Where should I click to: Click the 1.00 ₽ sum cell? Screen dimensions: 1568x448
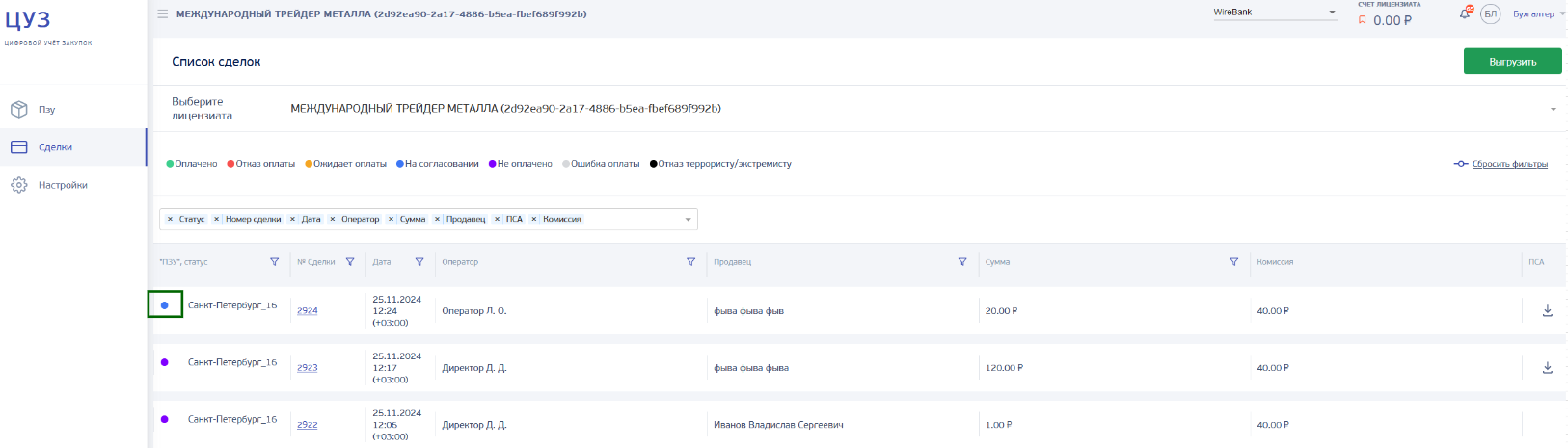[x=998, y=425]
